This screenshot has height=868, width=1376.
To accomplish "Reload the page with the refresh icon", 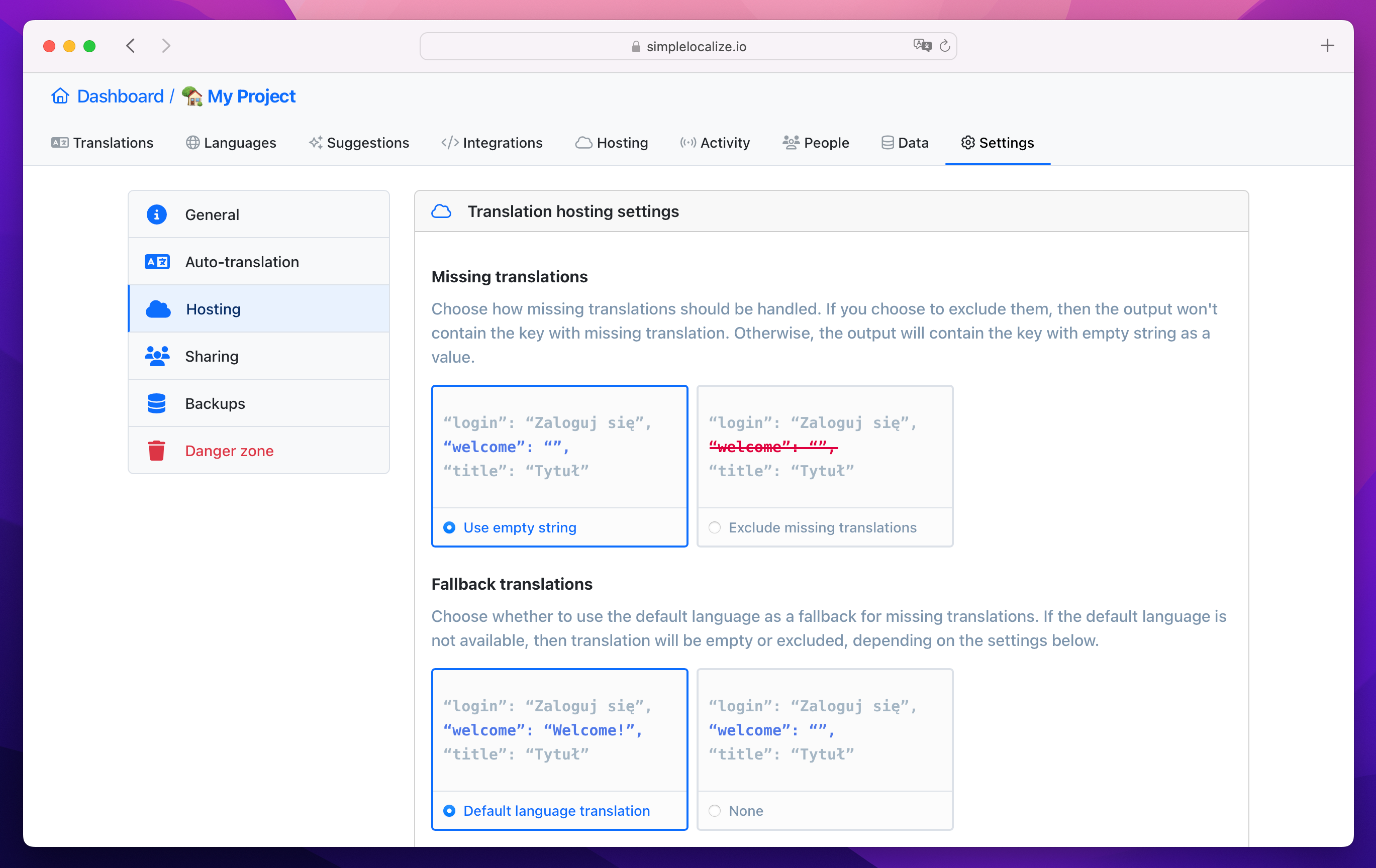I will click(945, 46).
